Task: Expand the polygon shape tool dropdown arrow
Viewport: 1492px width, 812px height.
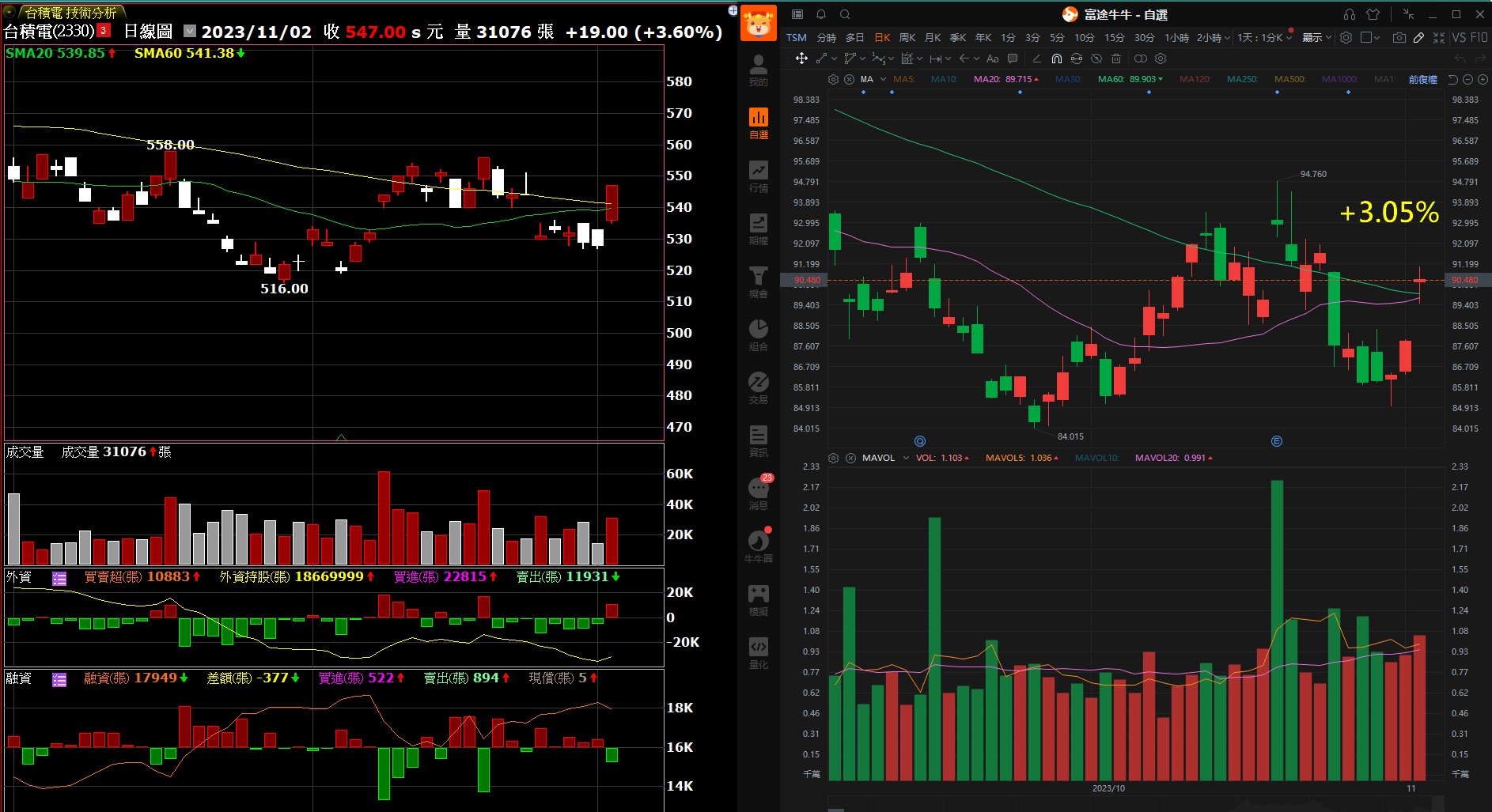Action: [862, 59]
